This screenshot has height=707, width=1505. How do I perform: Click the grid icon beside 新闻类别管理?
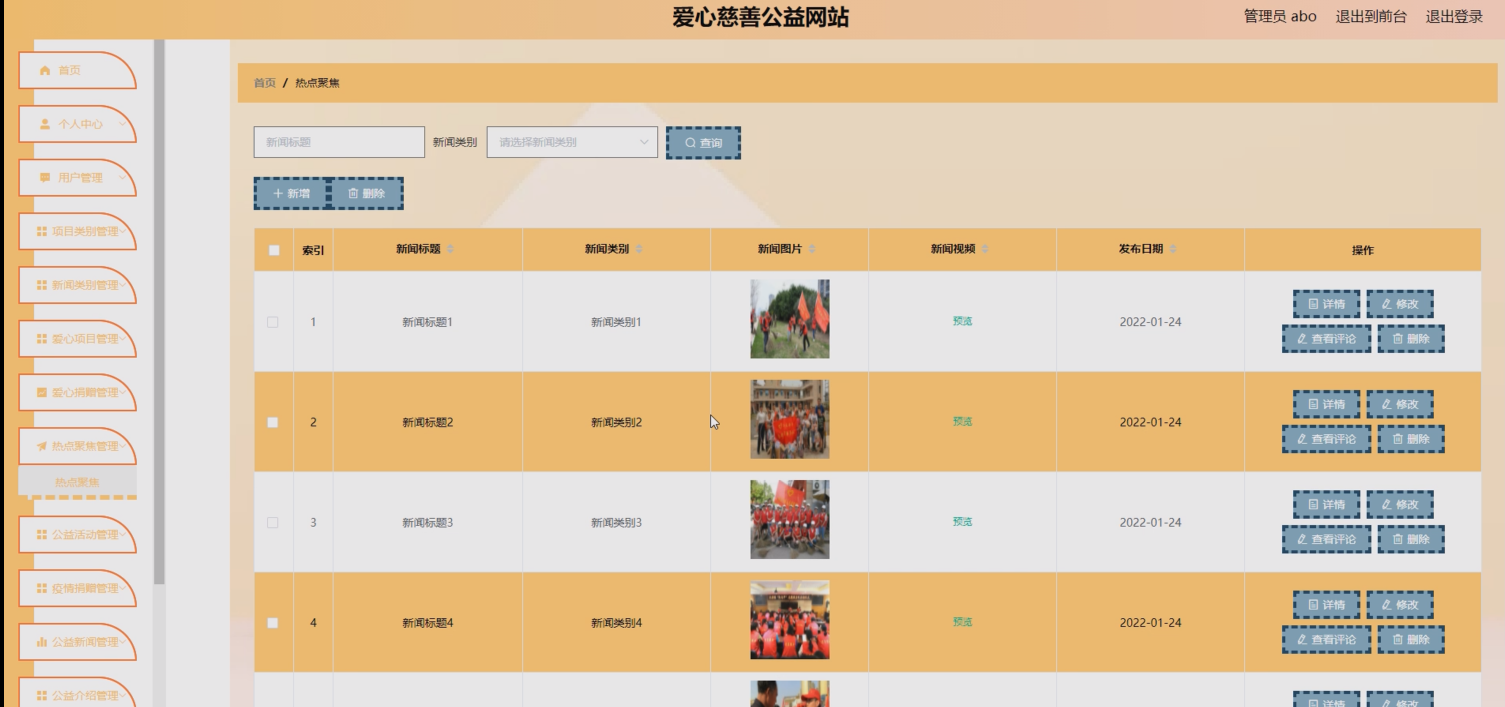(x=42, y=285)
